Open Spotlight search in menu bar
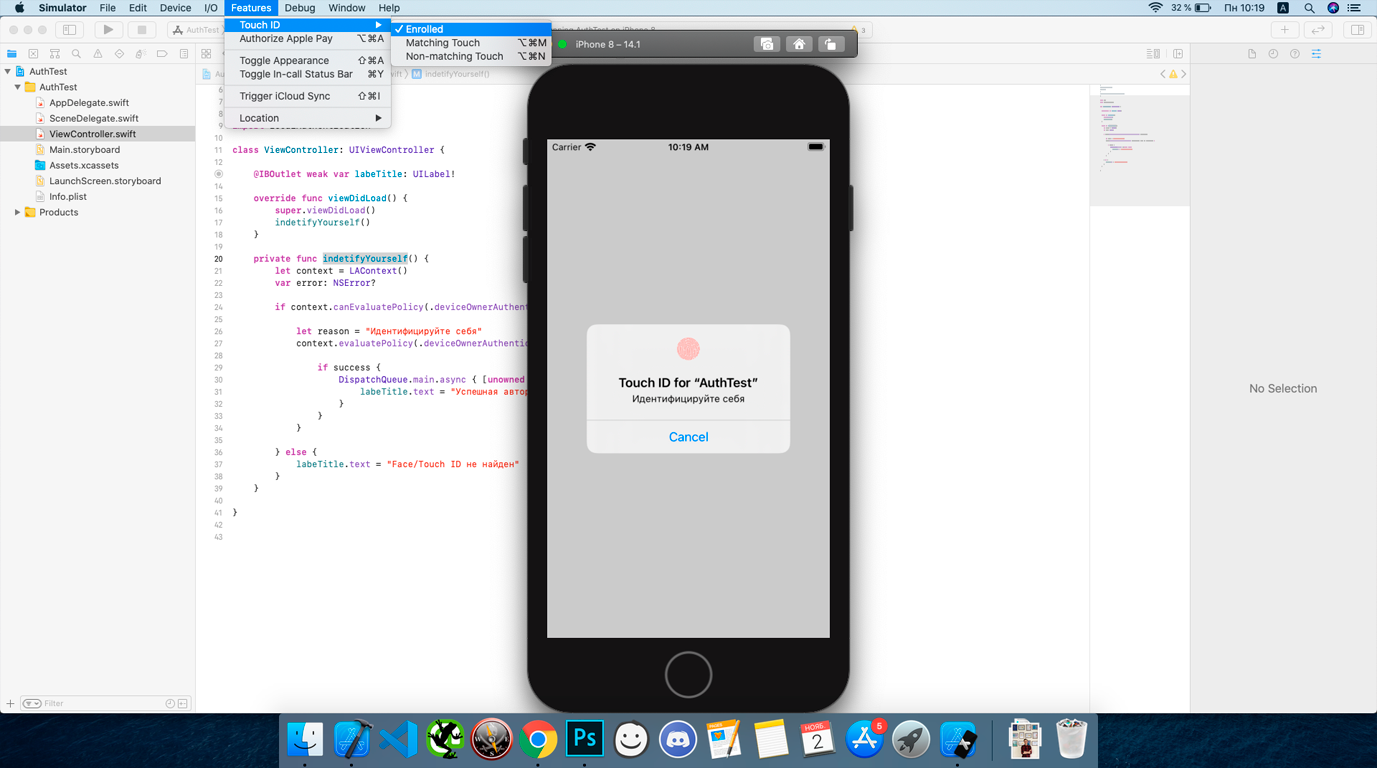This screenshot has height=768, width=1377. coord(1309,8)
